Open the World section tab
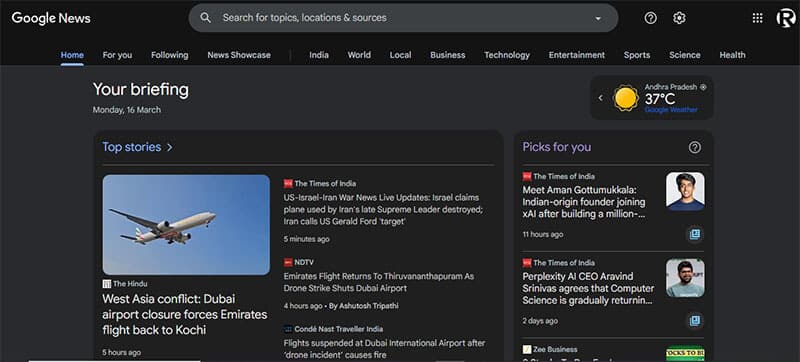The width and height of the screenshot is (800, 362). (x=359, y=55)
